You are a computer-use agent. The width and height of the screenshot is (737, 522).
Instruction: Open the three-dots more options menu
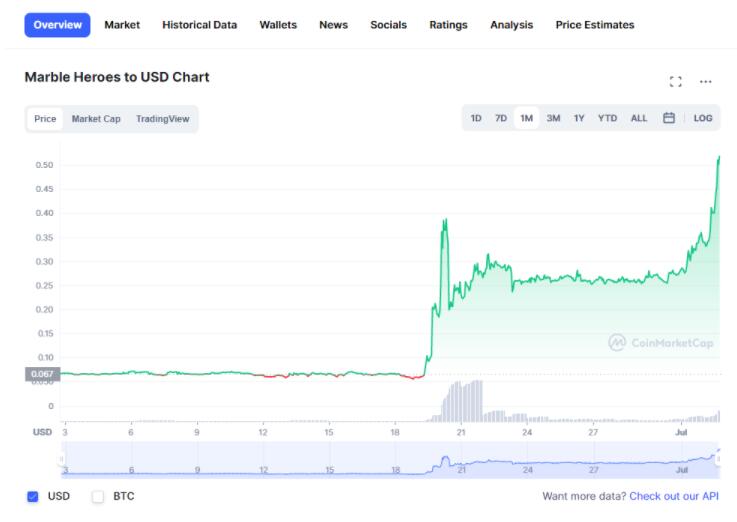[706, 81]
